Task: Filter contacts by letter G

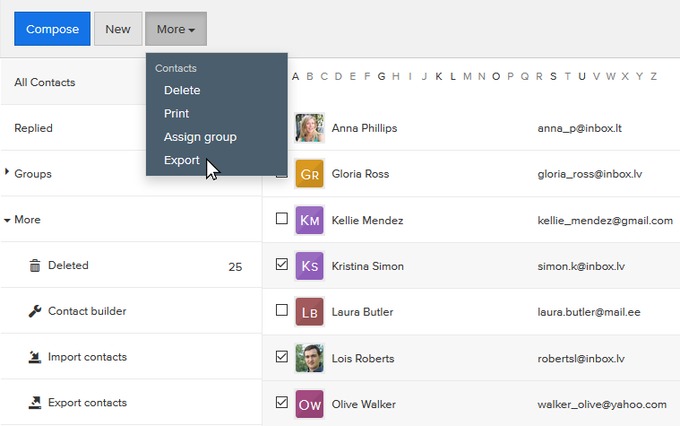Action: click(x=382, y=77)
